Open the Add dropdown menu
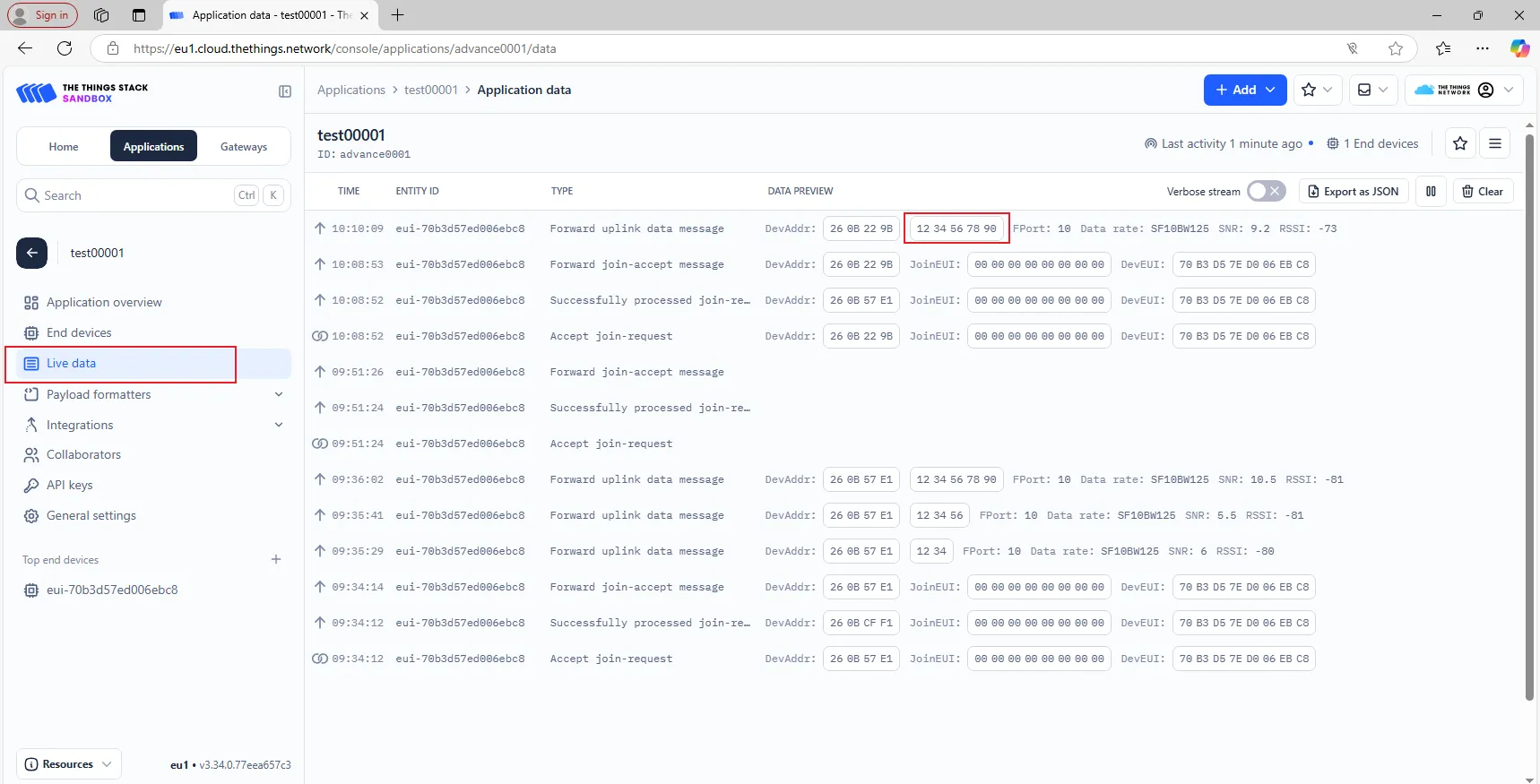 click(x=1244, y=90)
